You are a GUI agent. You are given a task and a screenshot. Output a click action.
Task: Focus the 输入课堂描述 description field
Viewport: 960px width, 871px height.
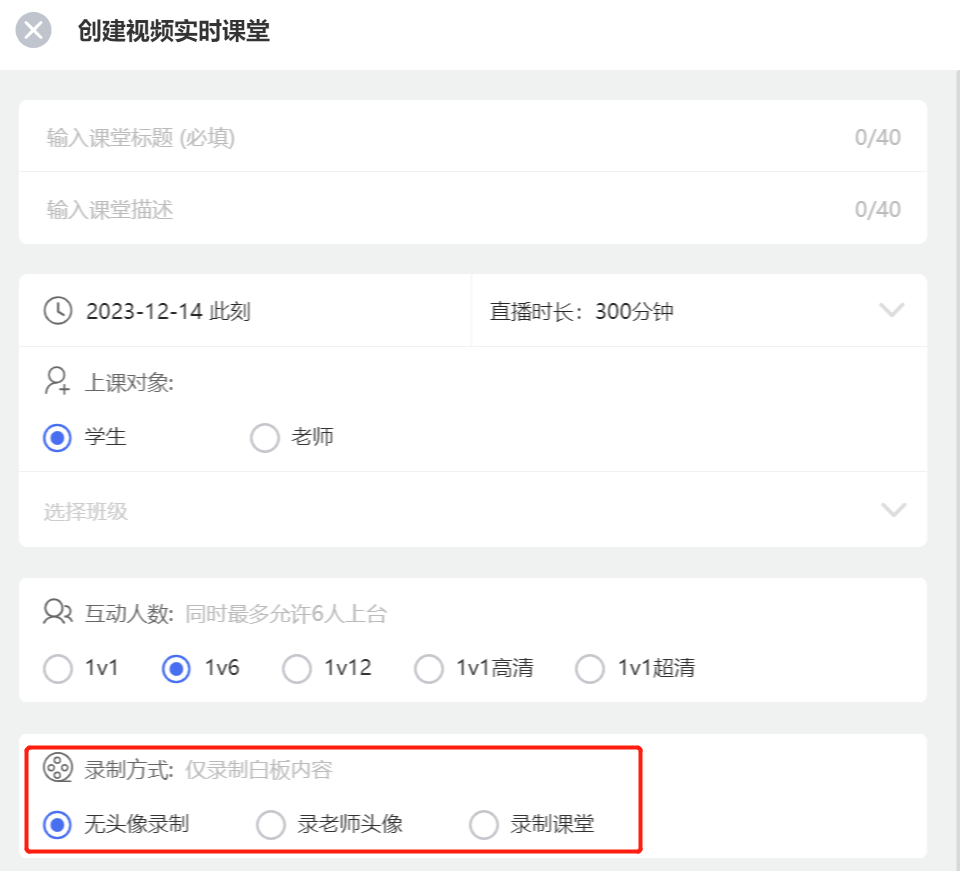tap(473, 209)
